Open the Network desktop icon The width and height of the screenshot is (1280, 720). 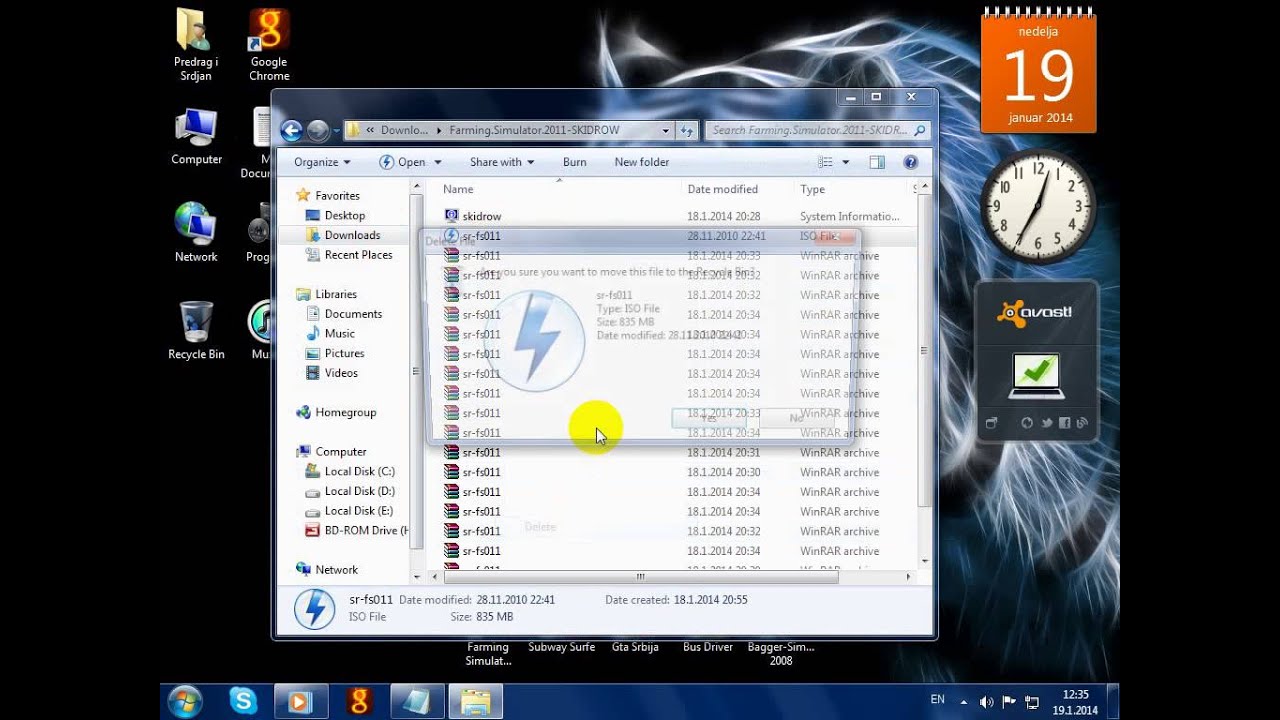[196, 232]
